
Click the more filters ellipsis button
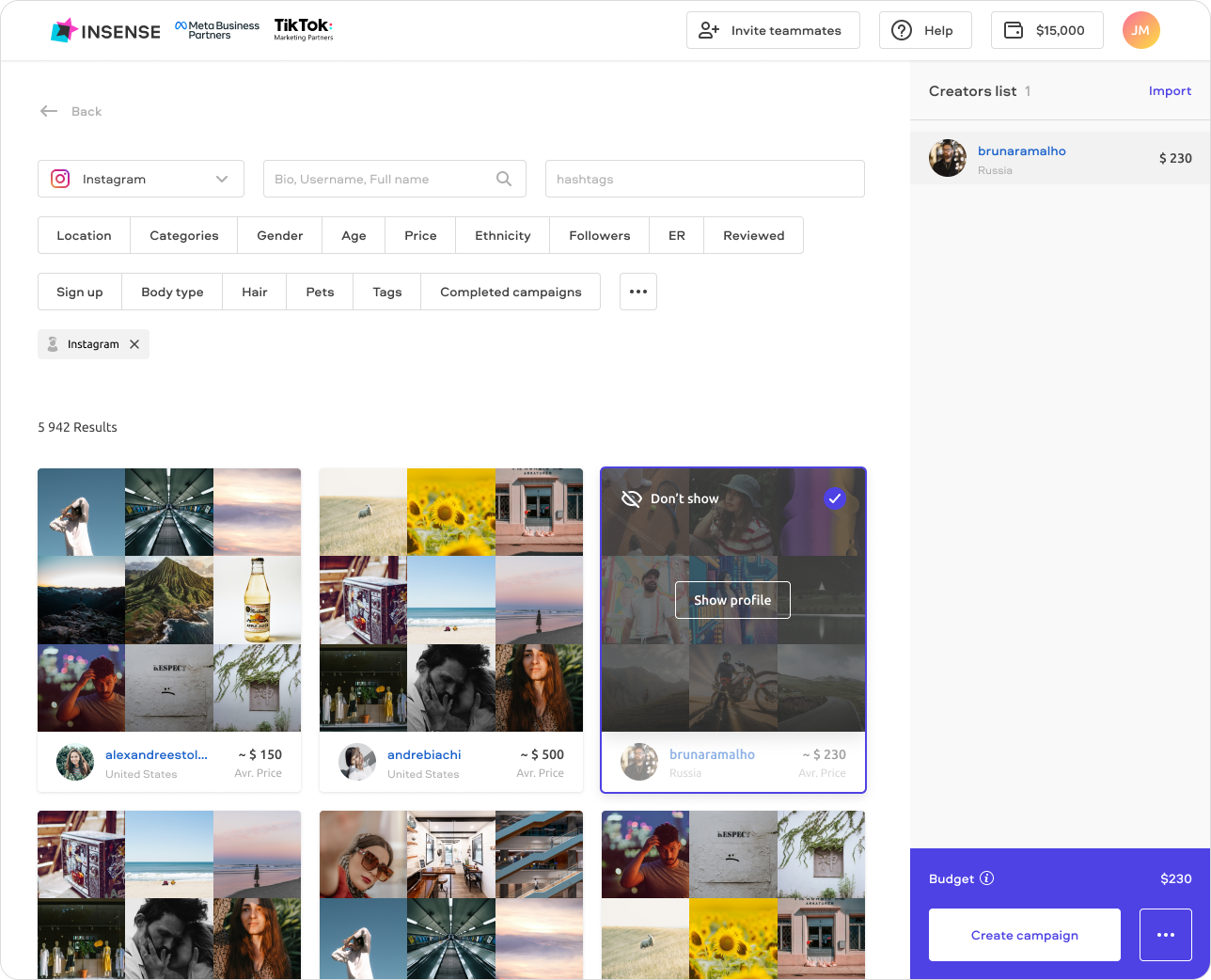tap(638, 292)
